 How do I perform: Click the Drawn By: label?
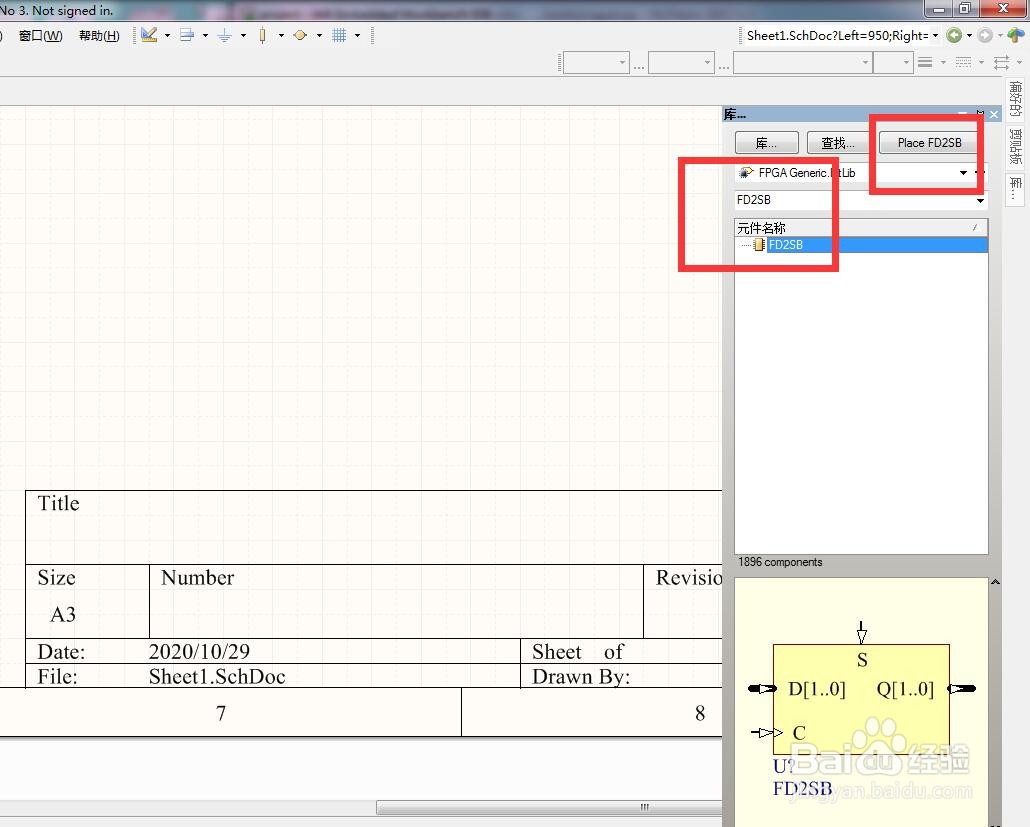point(581,677)
